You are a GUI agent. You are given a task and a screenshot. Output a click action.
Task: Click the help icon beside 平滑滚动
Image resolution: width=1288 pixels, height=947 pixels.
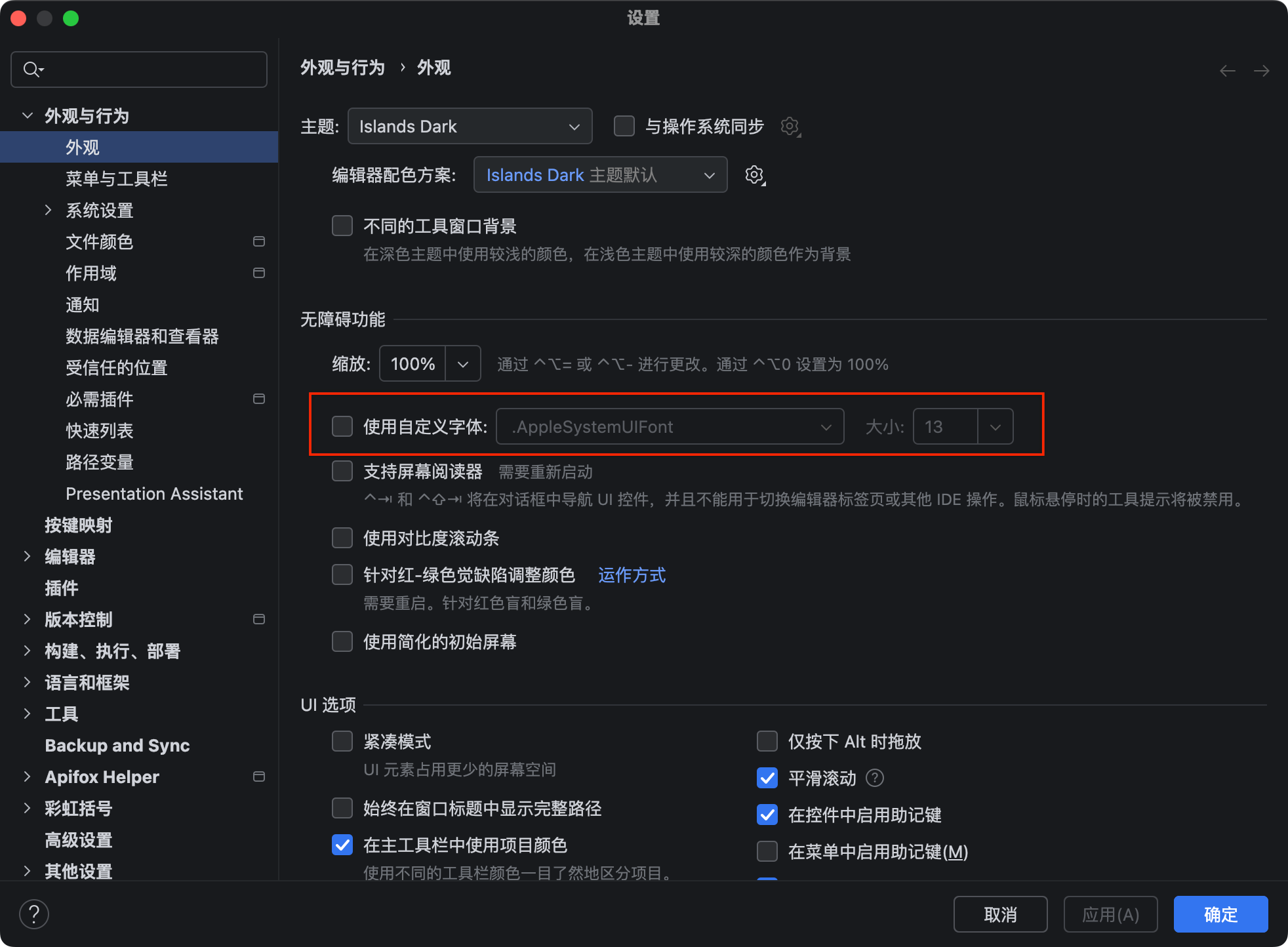pos(874,778)
